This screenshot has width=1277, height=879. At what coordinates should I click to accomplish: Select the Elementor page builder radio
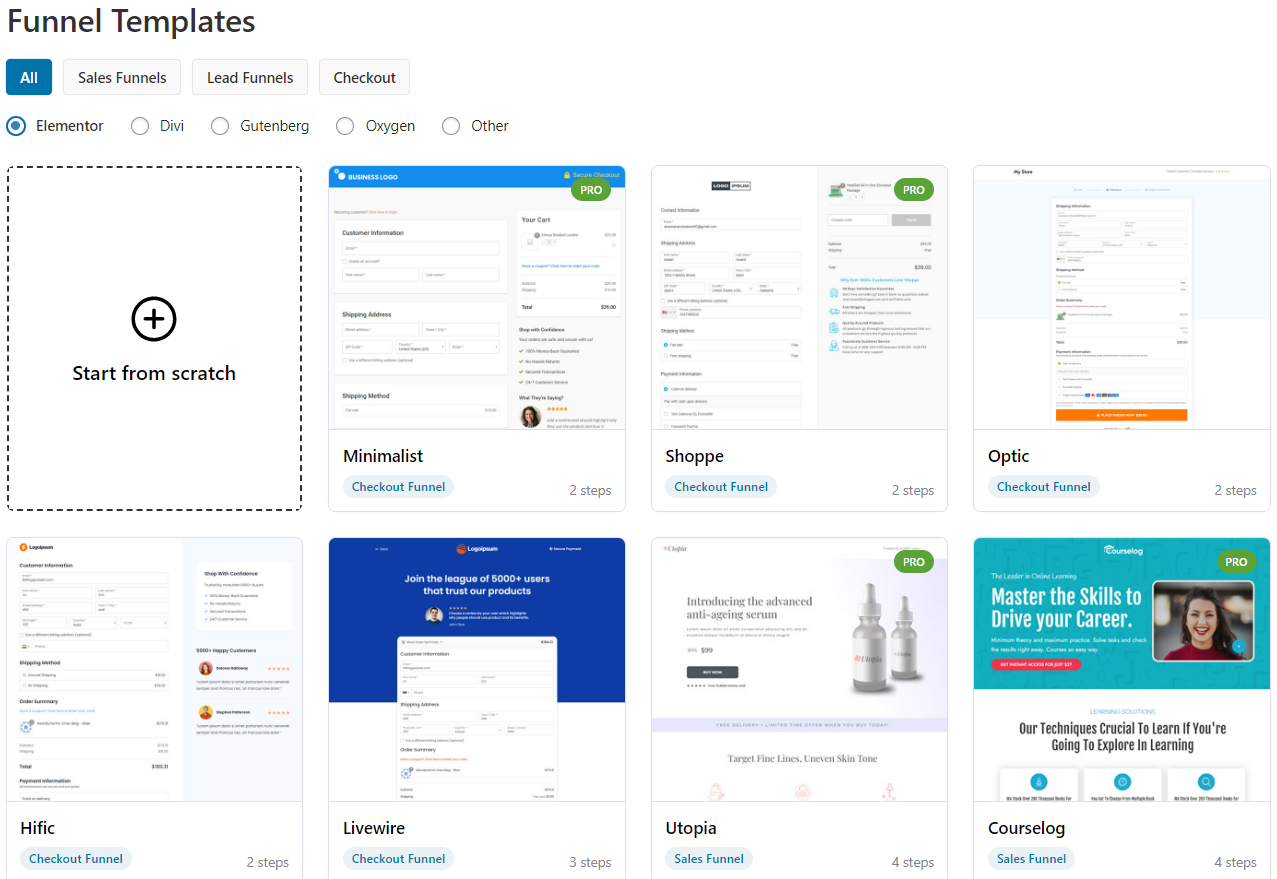coord(16,126)
